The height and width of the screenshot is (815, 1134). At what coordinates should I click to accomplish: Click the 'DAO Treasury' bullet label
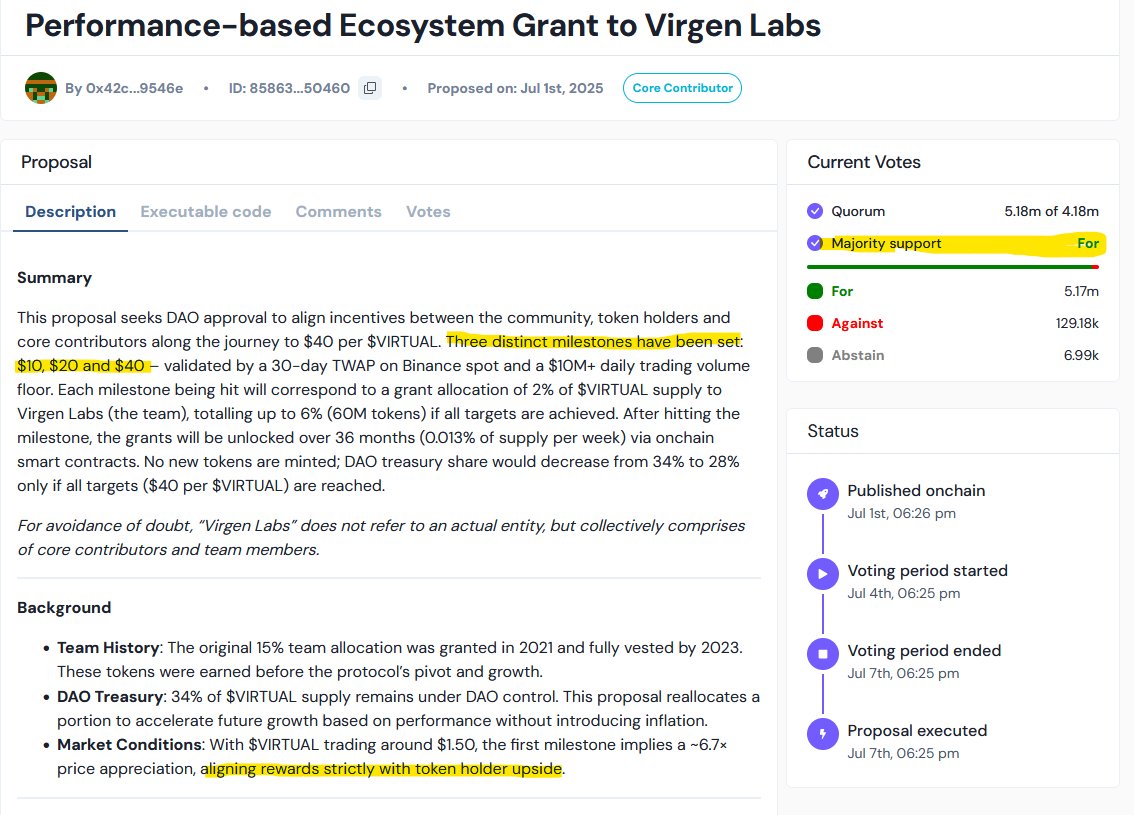[x=110, y=696]
